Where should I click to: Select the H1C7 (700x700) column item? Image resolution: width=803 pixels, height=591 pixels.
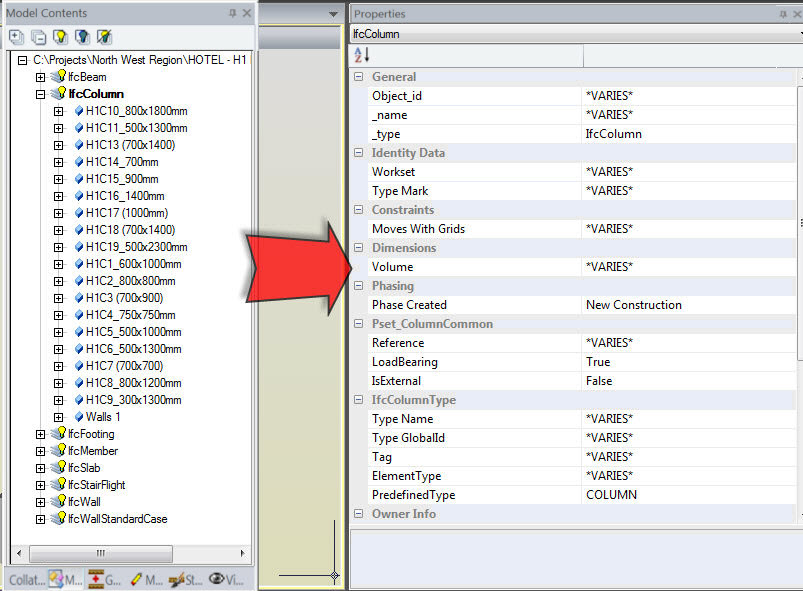point(124,366)
